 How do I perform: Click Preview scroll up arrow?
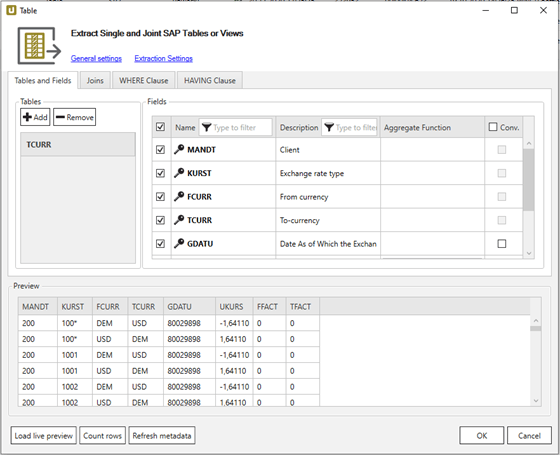[536, 321]
